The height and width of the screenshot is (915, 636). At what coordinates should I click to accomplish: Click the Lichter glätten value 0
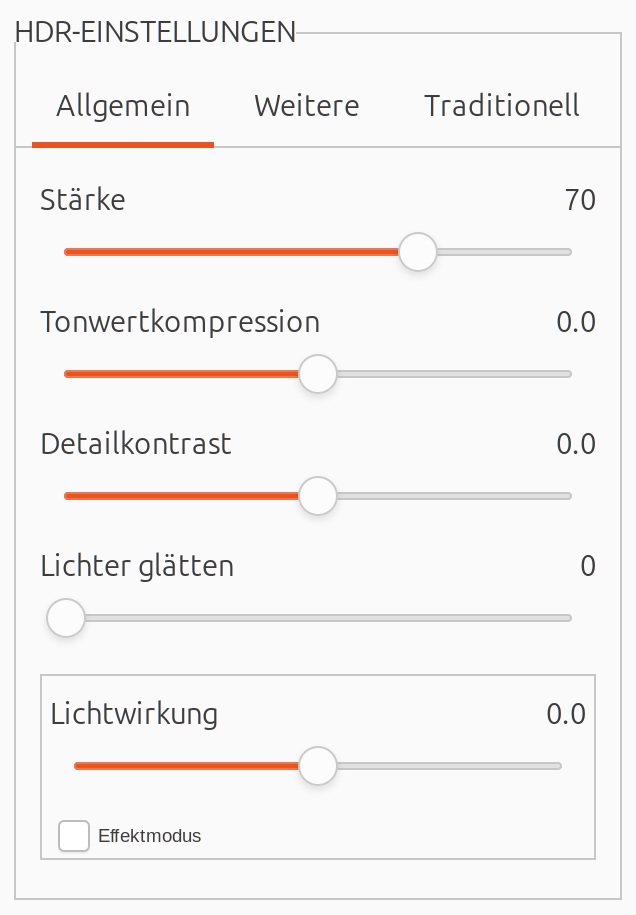[x=588, y=566]
